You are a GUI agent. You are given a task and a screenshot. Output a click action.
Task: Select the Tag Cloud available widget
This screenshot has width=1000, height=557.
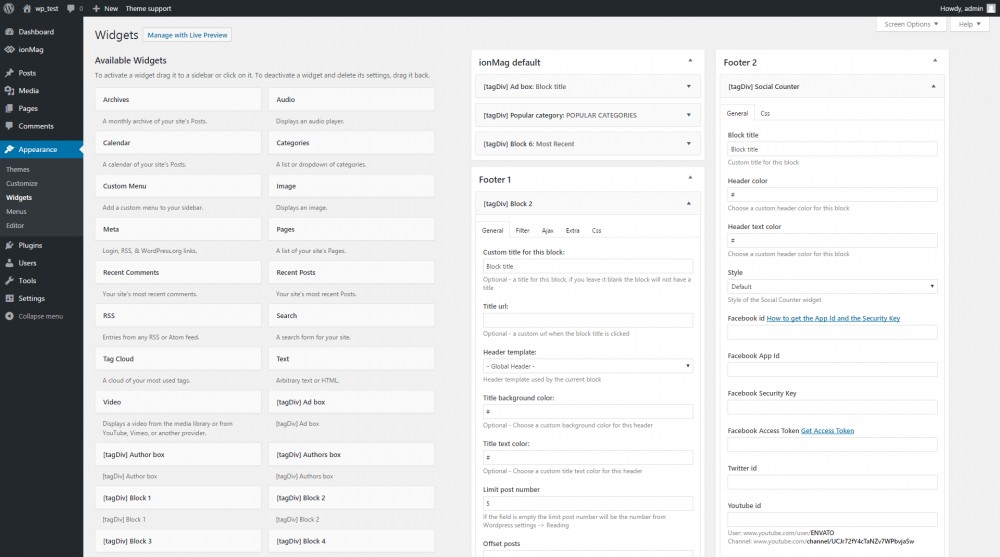[178, 359]
